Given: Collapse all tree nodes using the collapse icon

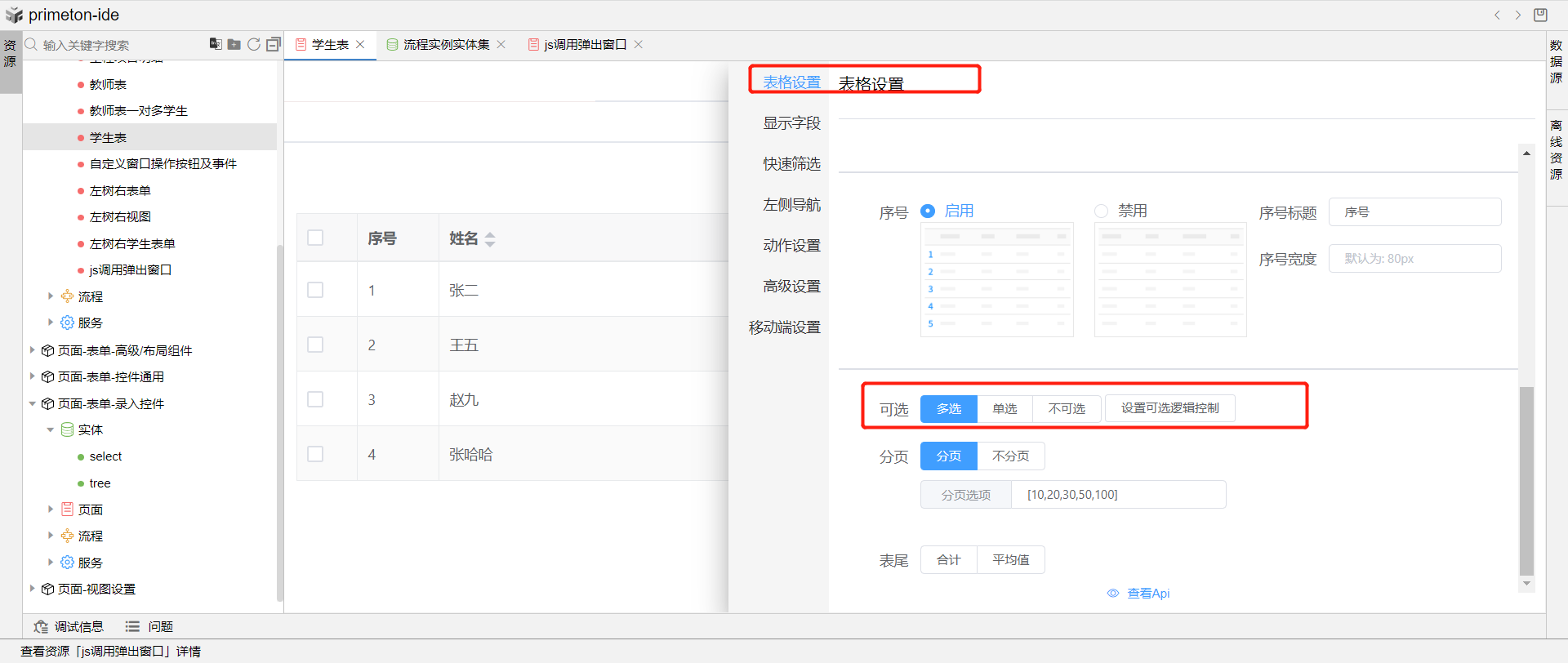Looking at the screenshot, I should [274, 44].
